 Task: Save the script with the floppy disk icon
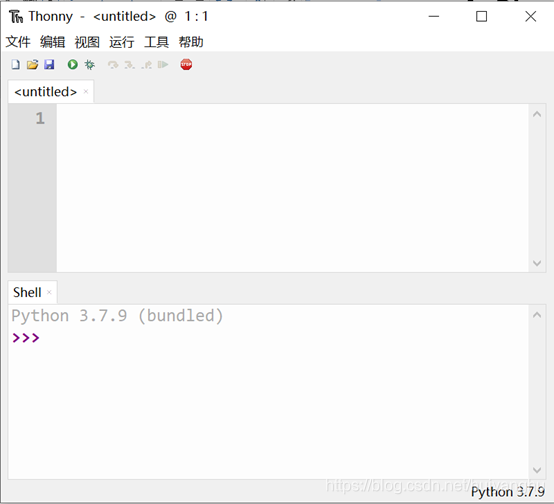49,65
